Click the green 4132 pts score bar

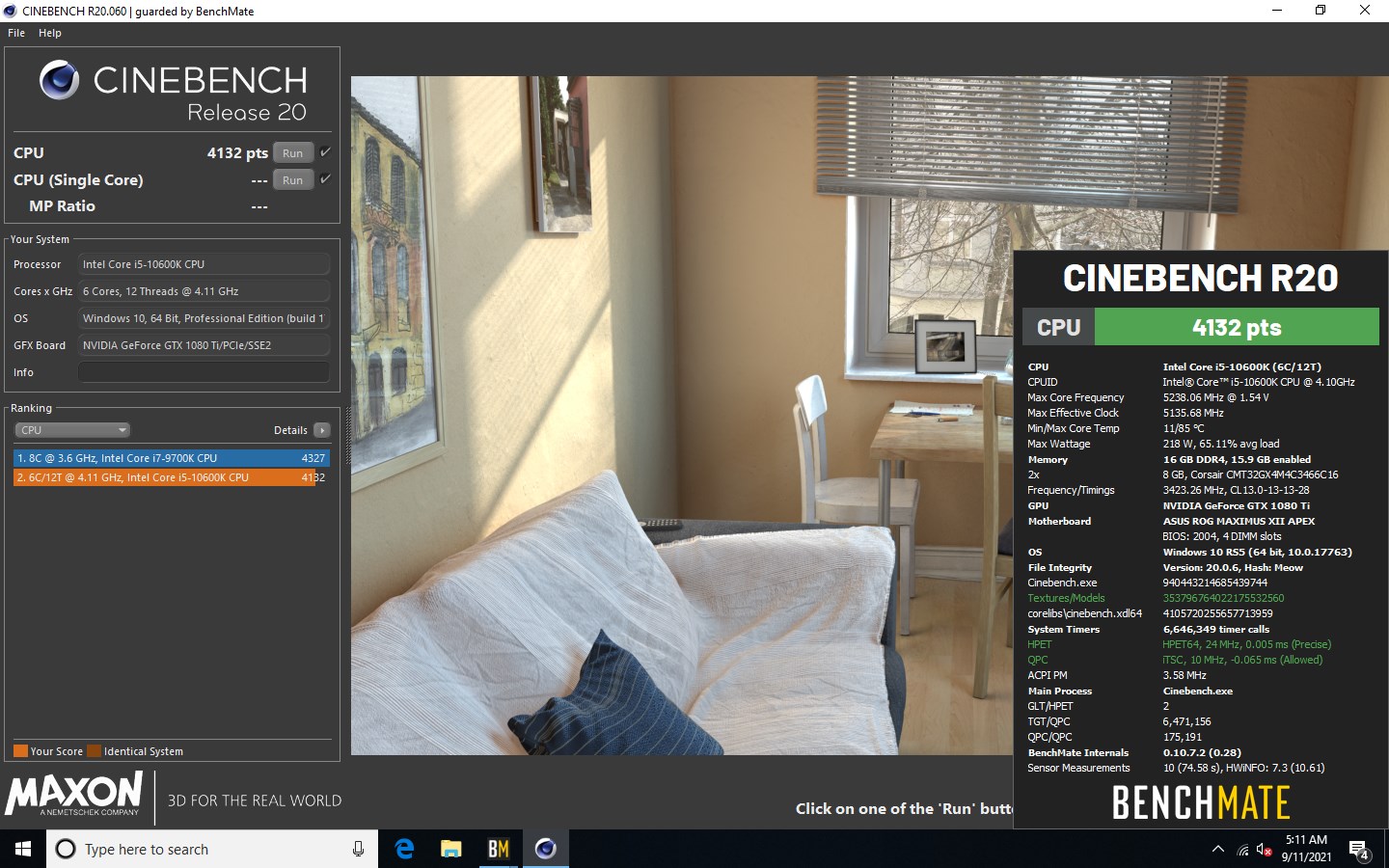coord(1237,327)
